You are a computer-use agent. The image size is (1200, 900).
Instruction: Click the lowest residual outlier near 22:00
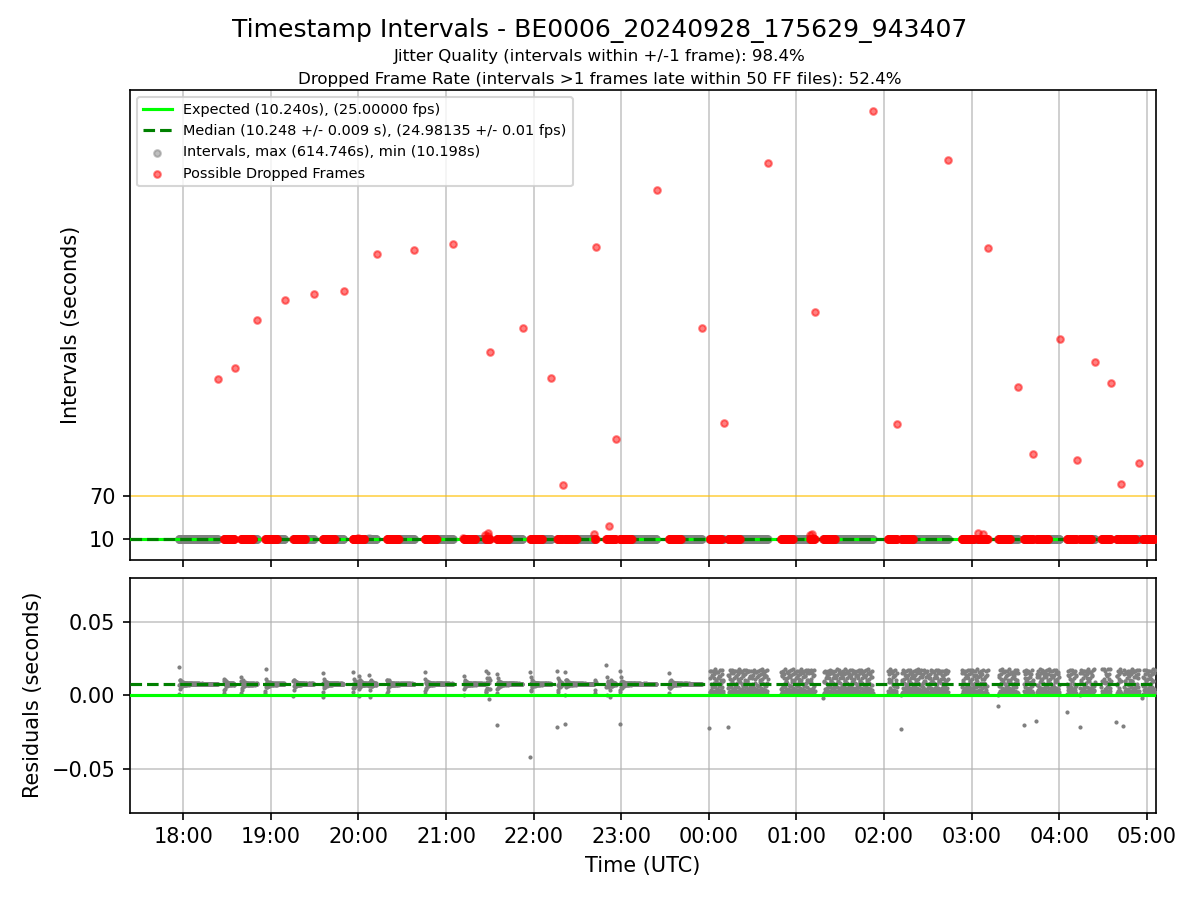click(530, 757)
